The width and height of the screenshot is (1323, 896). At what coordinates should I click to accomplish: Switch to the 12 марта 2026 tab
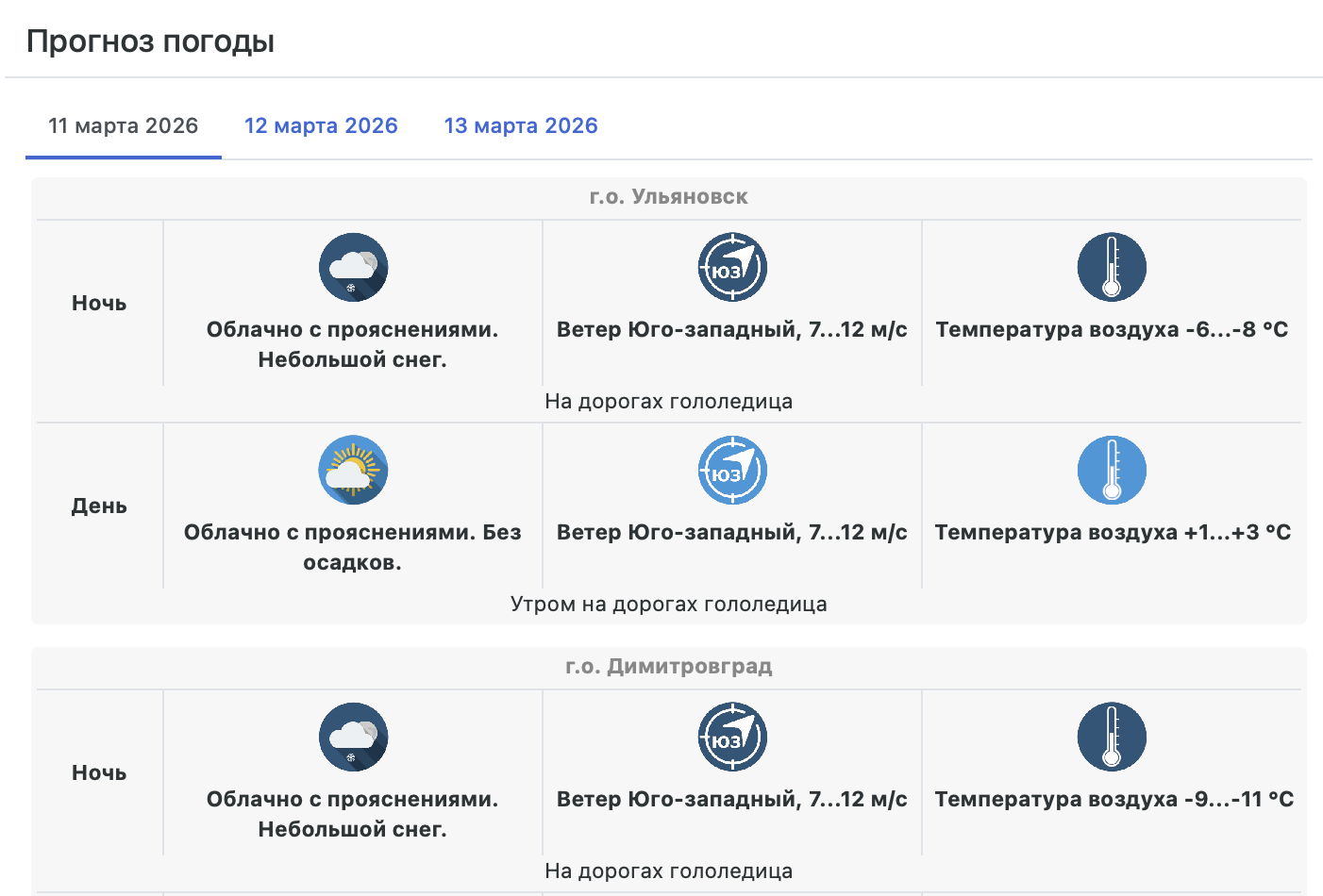click(x=321, y=126)
